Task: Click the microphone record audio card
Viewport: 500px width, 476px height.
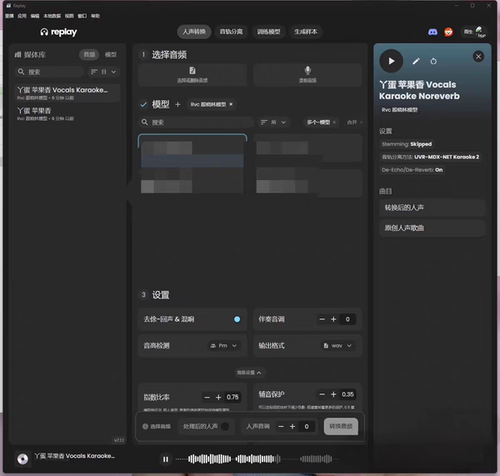Action: pos(307,75)
